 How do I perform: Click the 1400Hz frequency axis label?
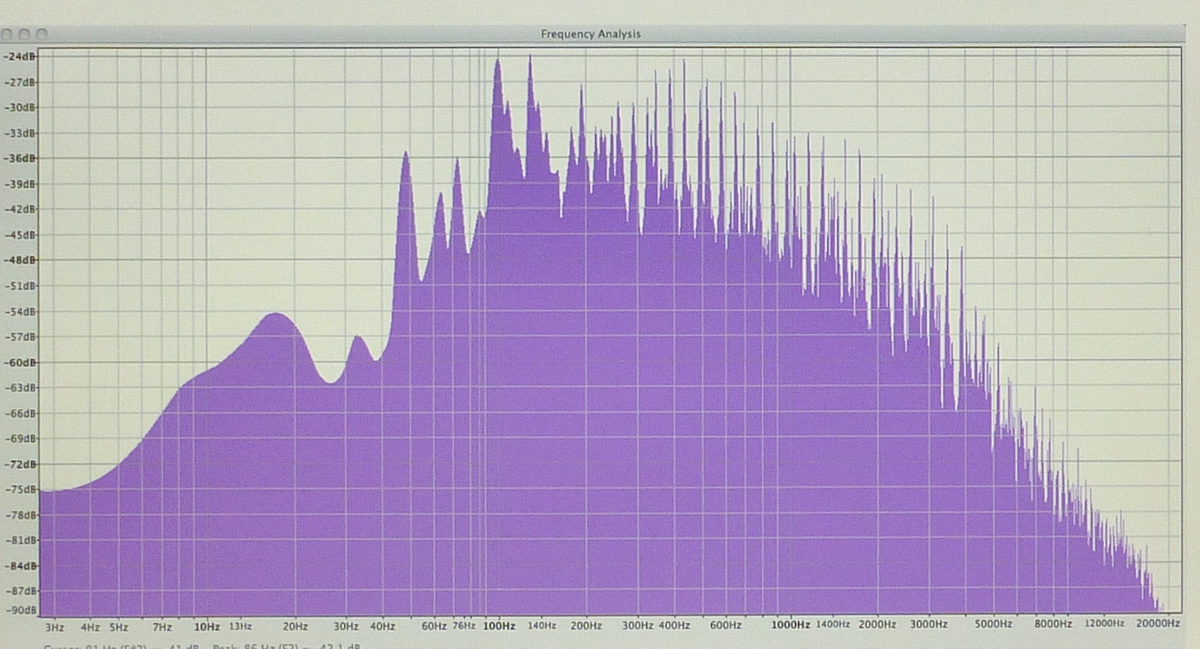[x=833, y=626]
